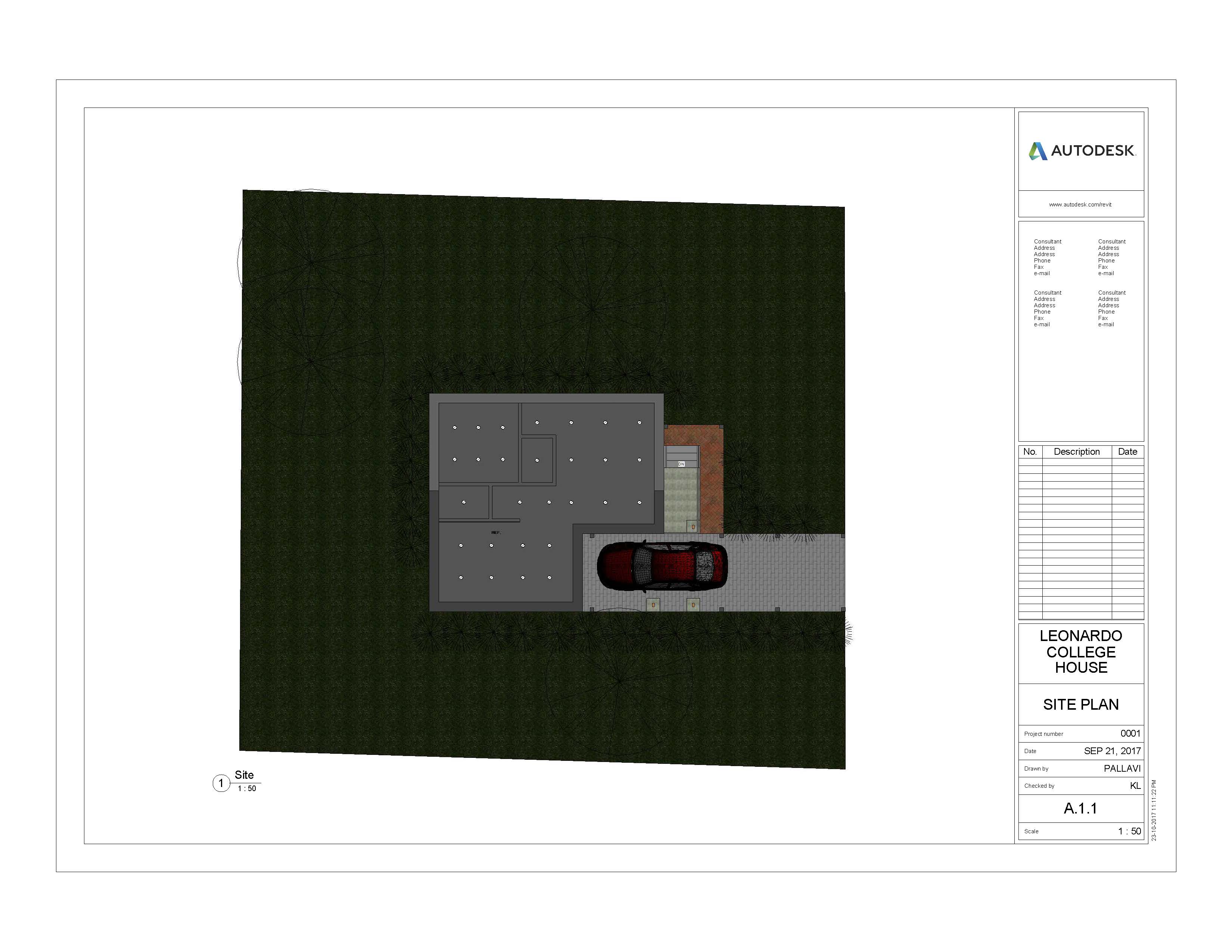Click the red car on driveway
Screen dimensions: 1232x952
click(662, 566)
